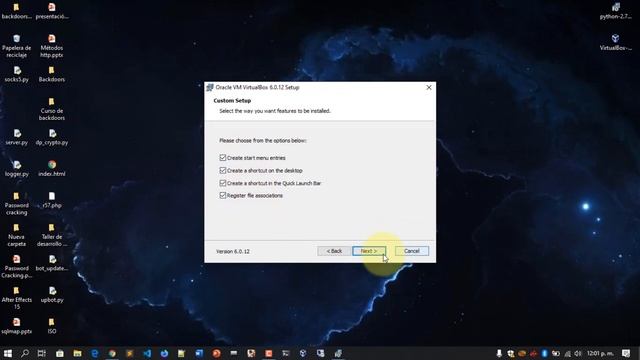Image resolution: width=640 pixels, height=360 pixels.
Task: Select Password Cracking.p... presentation file
Action: pyautogui.click(x=16, y=267)
